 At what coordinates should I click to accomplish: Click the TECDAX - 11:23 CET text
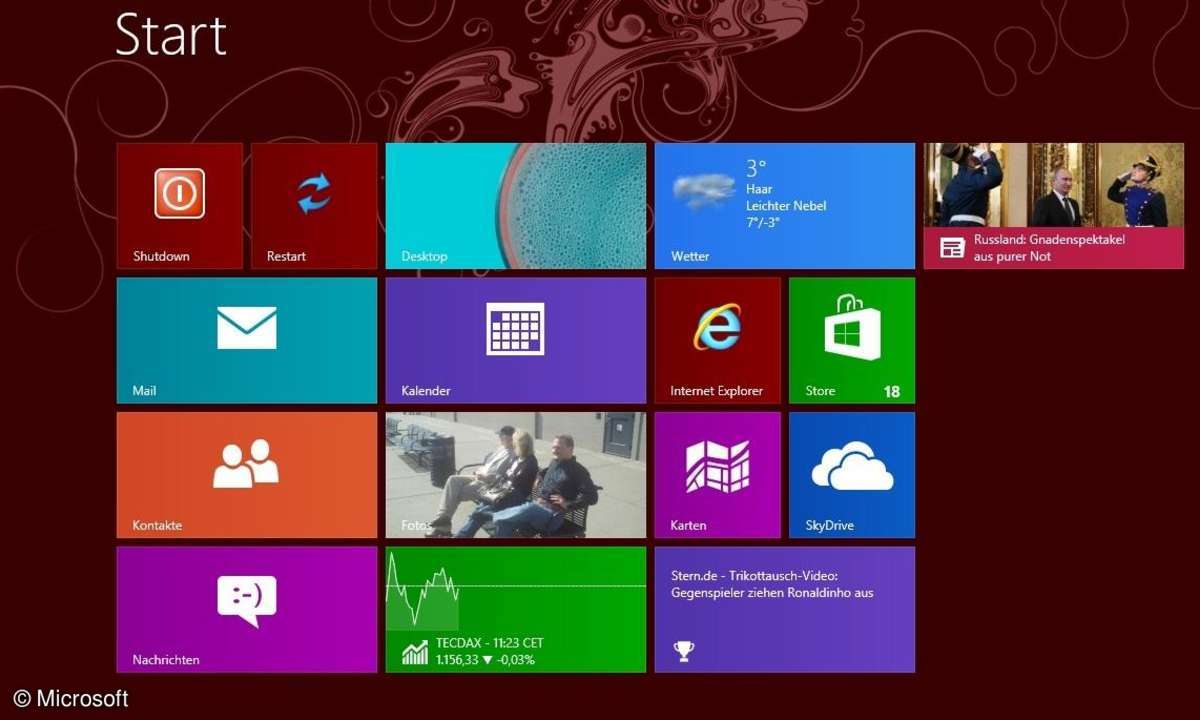coord(490,644)
